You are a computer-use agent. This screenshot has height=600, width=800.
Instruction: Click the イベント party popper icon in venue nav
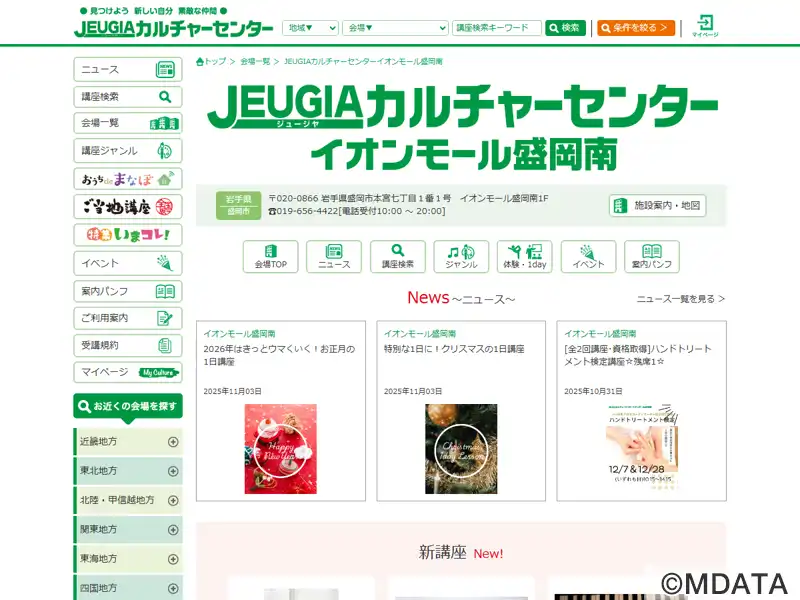coord(588,257)
